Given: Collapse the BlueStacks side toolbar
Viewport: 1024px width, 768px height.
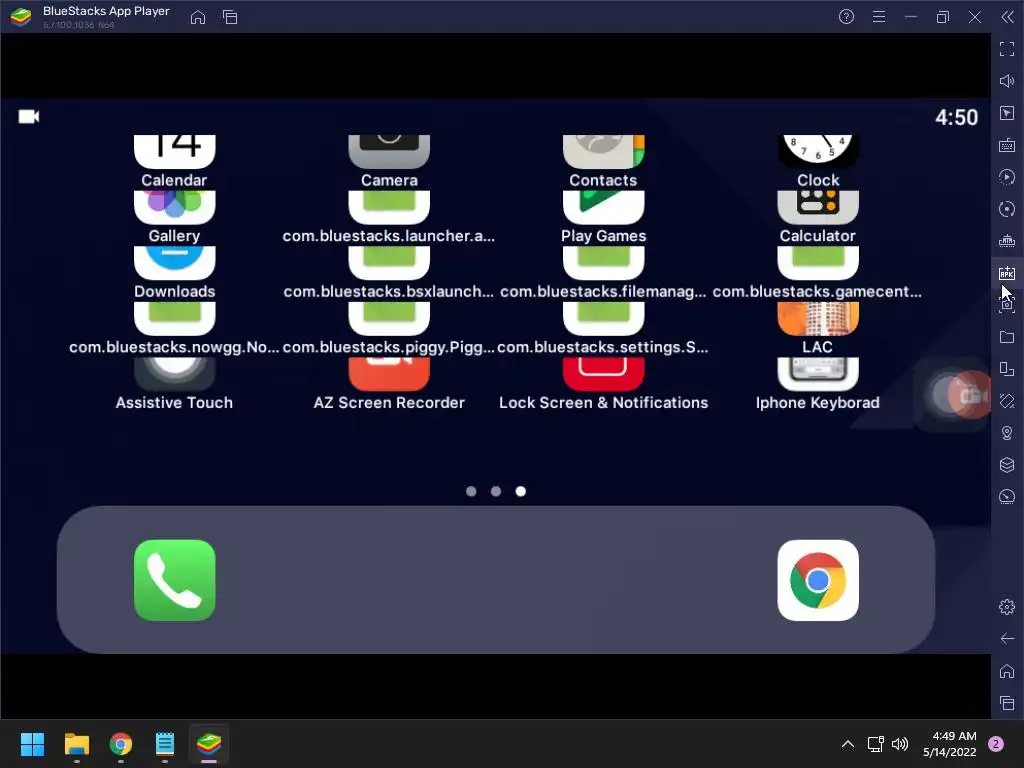Looking at the screenshot, I should tap(1008, 17).
